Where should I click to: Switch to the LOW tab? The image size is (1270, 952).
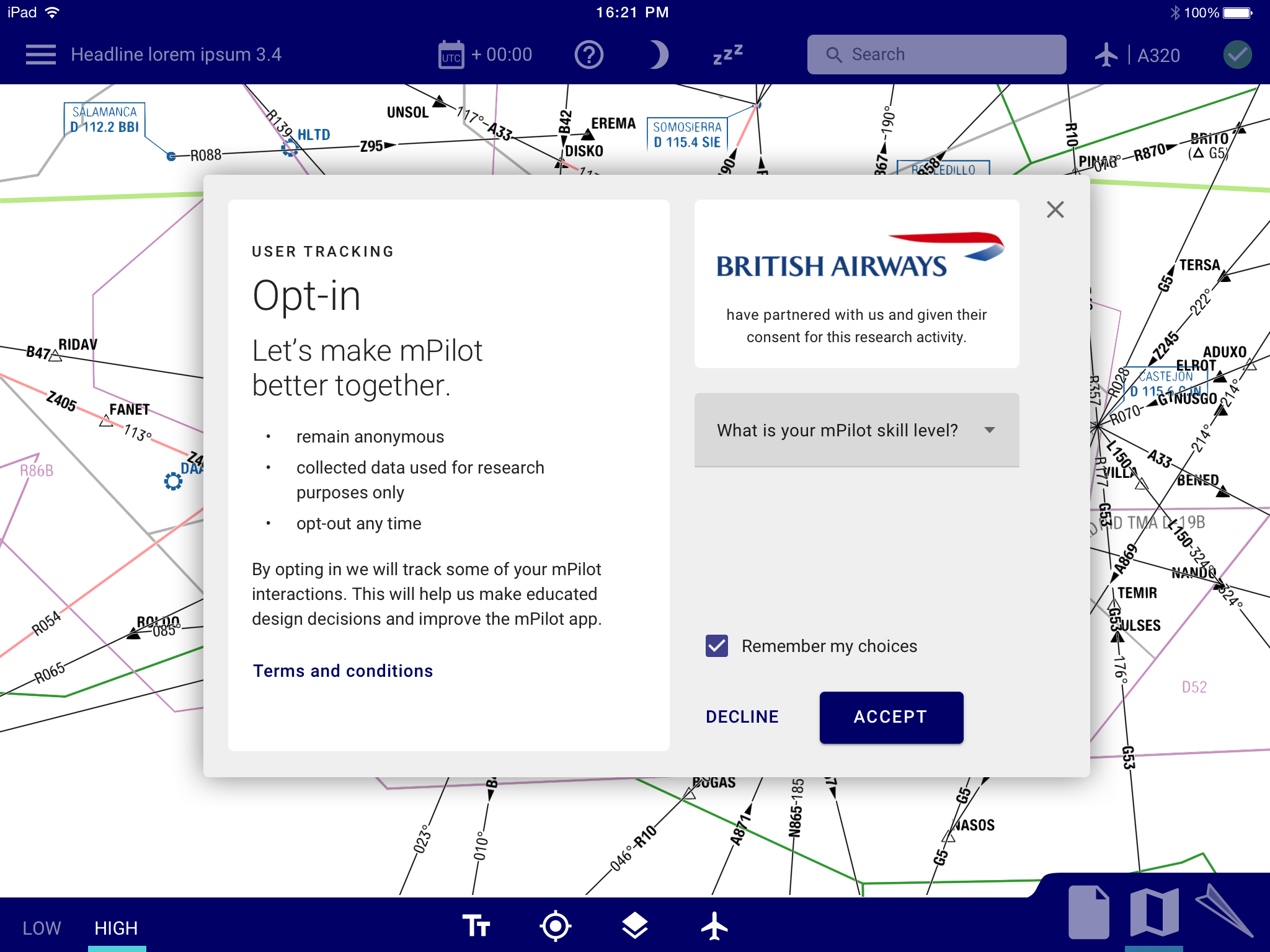42,928
